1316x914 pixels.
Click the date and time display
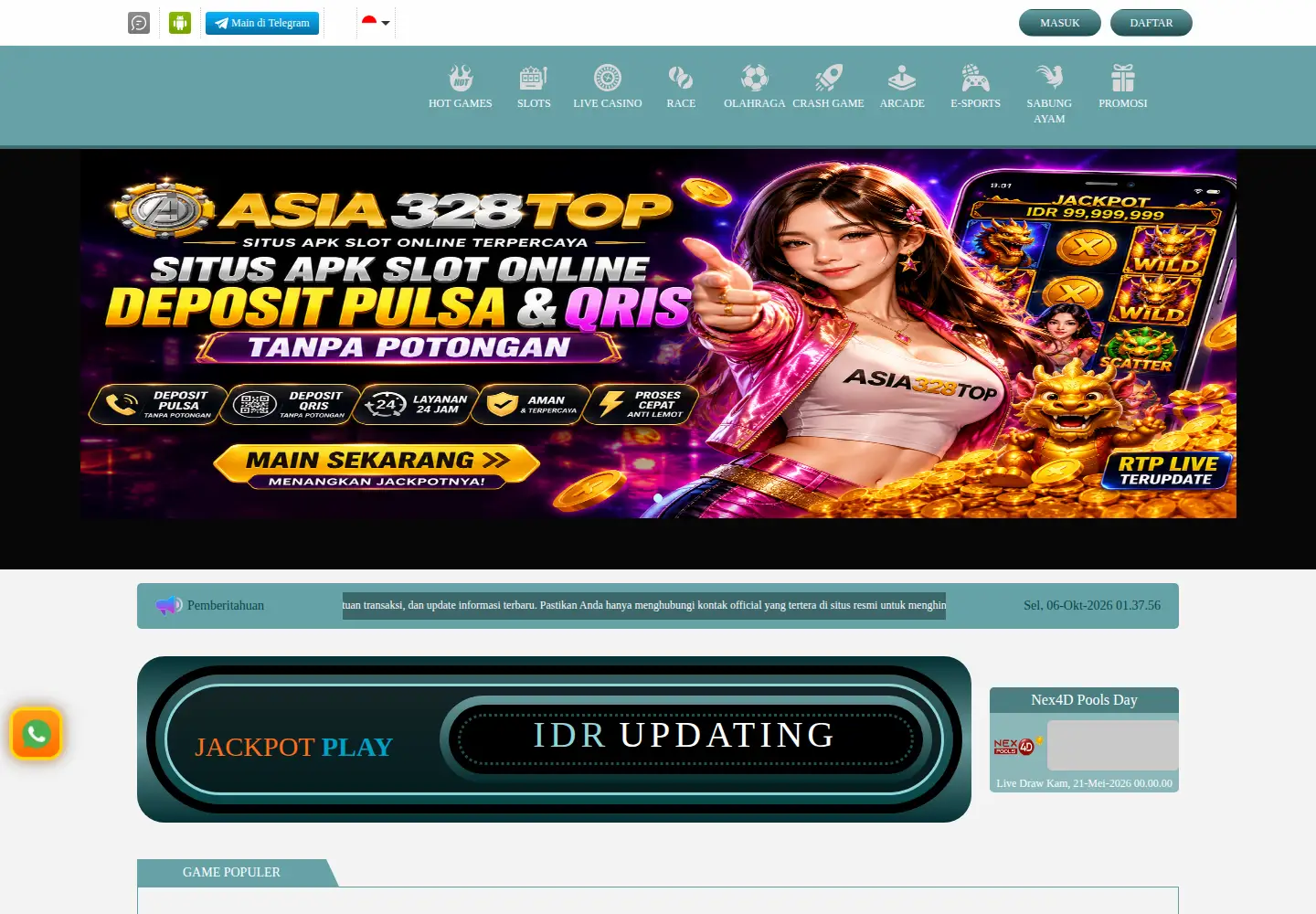point(1092,605)
